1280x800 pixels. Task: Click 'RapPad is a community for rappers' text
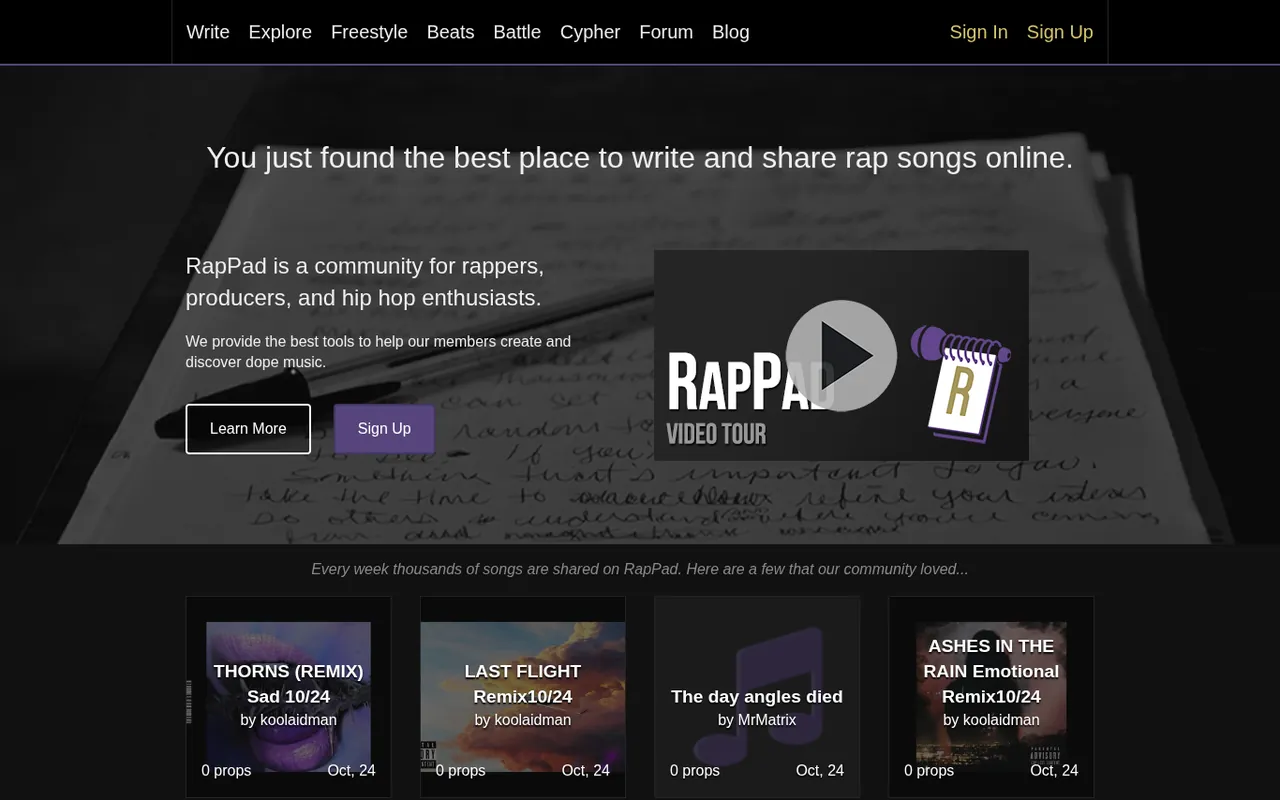click(365, 282)
